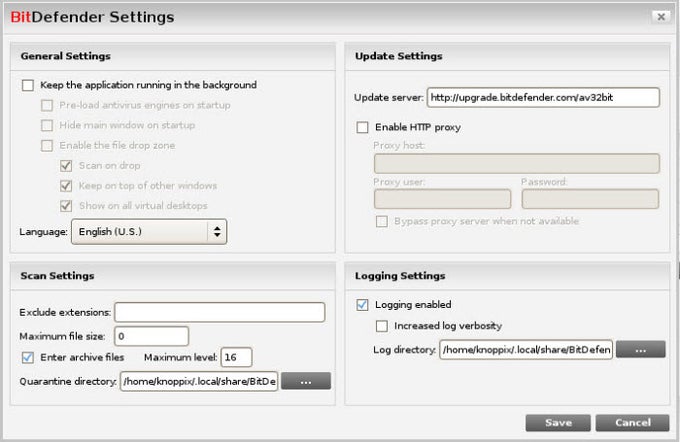Click the Quarantine directory path field
Viewport: 680px width, 442px height.
pyautogui.click(x=199, y=381)
